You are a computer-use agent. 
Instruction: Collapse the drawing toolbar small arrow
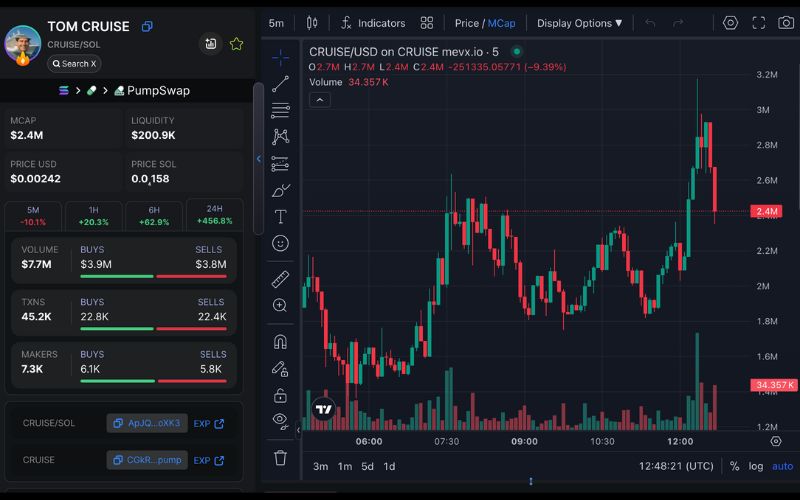click(x=298, y=430)
